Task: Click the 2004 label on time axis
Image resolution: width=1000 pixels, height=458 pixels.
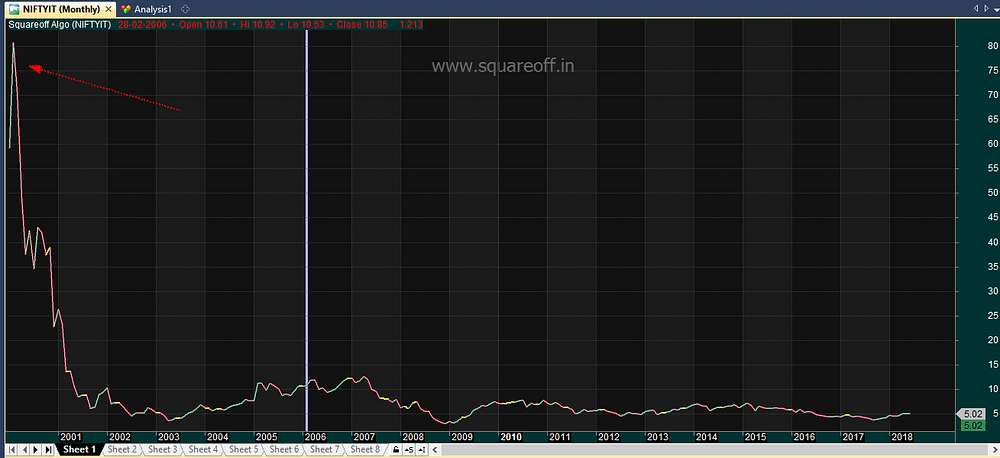Action: pyautogui.click(x=217, y=437)
